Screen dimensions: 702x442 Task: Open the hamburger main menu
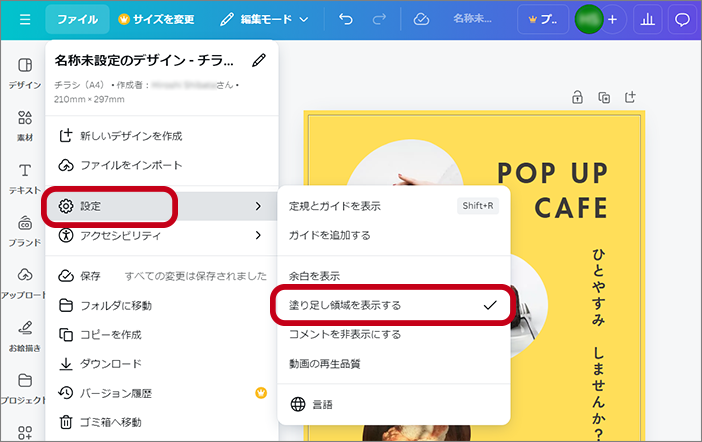pos(25,19)
